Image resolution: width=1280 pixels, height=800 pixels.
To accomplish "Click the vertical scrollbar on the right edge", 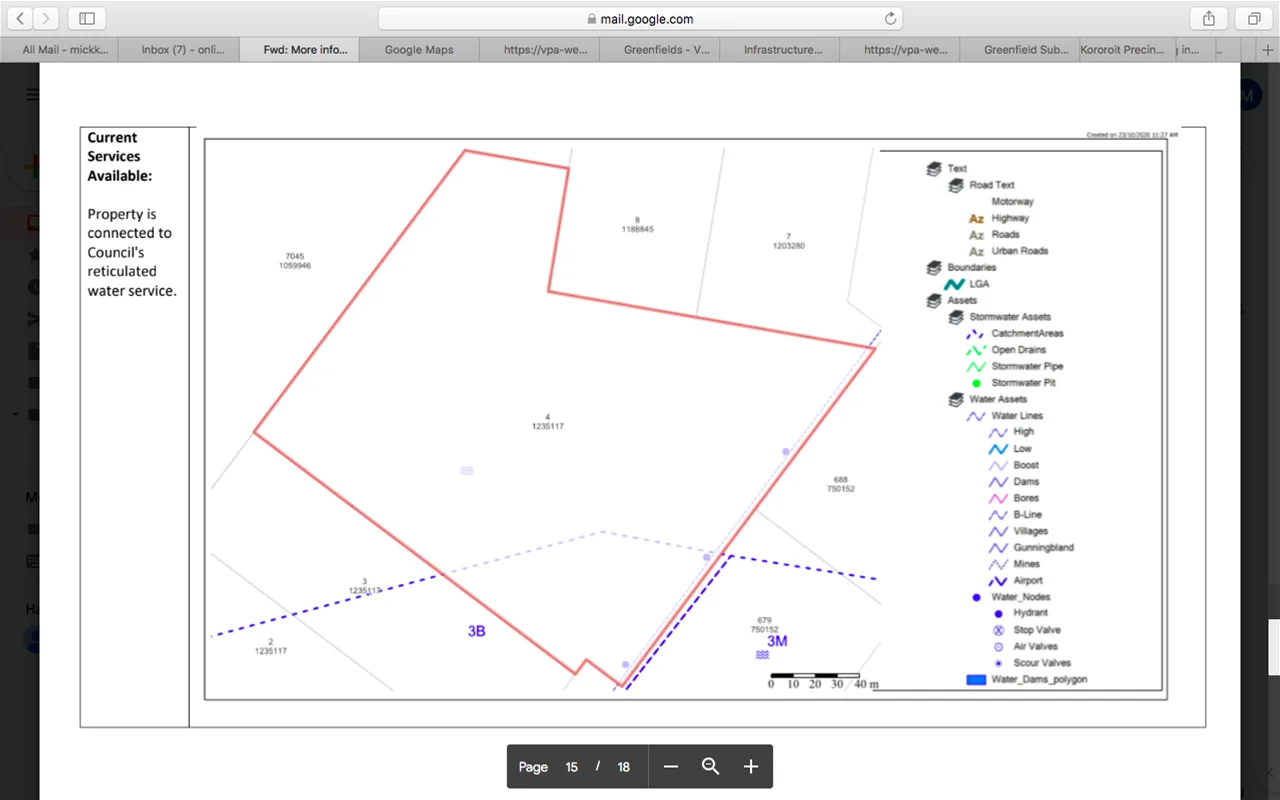I will [x=1273, y=647].
